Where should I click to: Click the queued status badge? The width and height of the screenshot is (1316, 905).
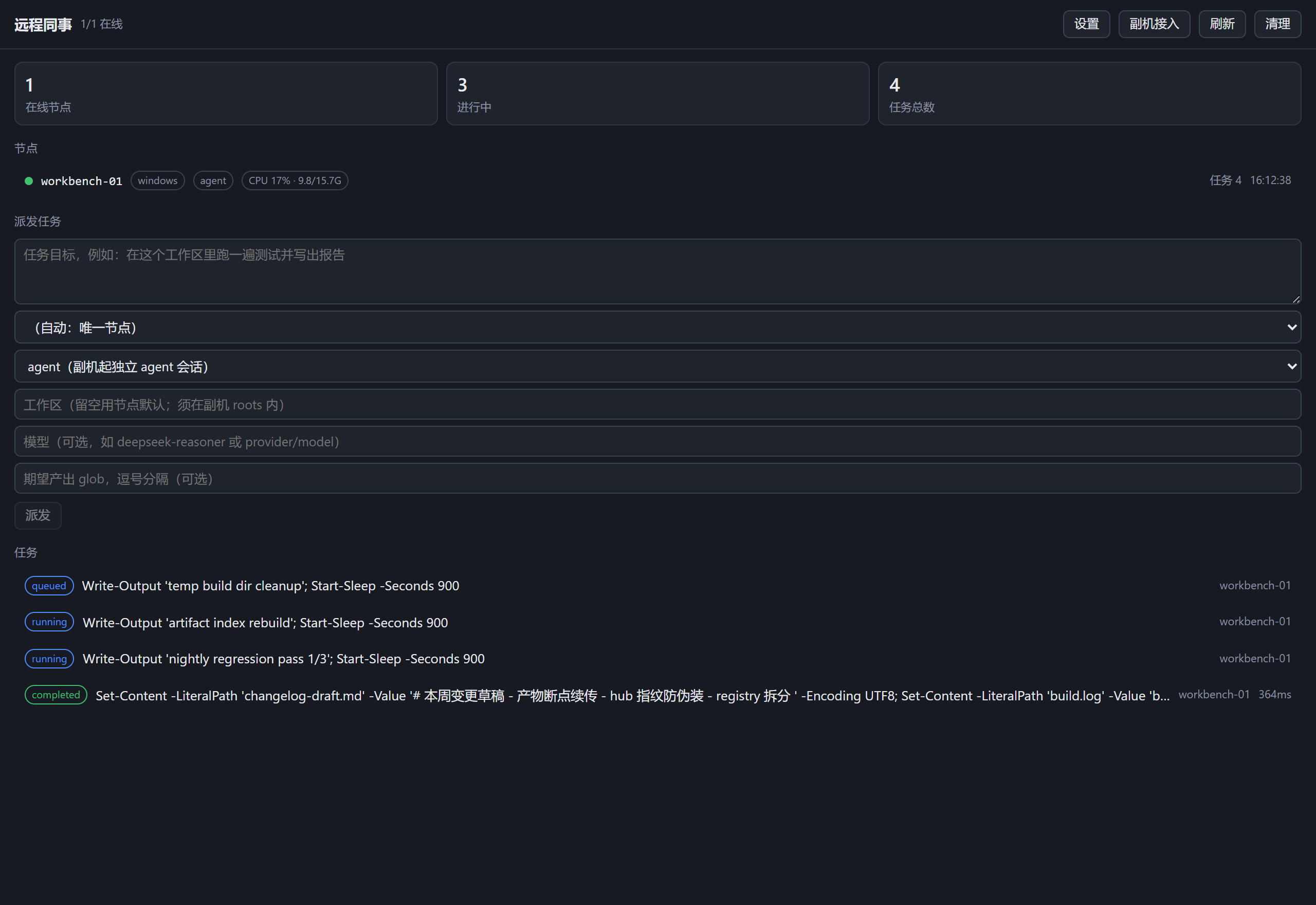point(49,586)
